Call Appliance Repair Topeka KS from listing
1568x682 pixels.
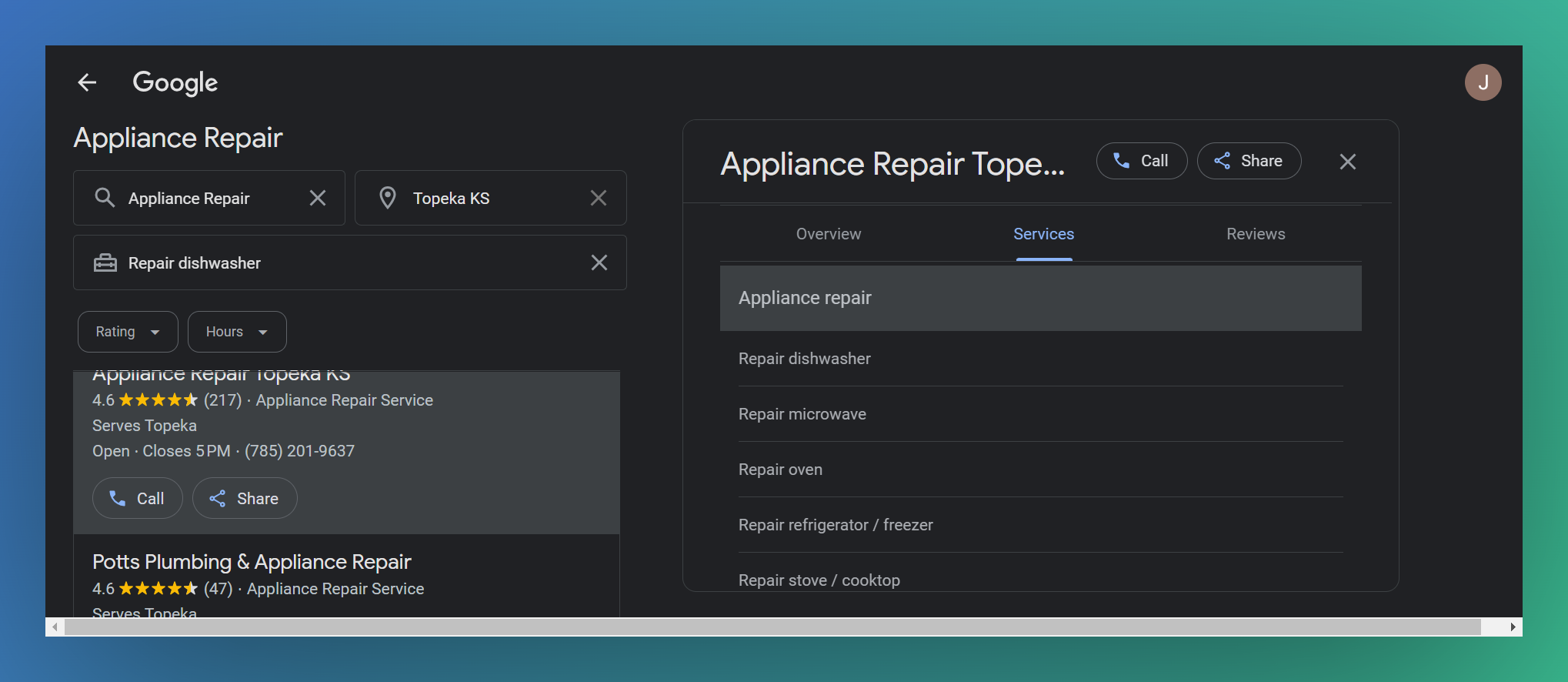click(x=138, y=498)
